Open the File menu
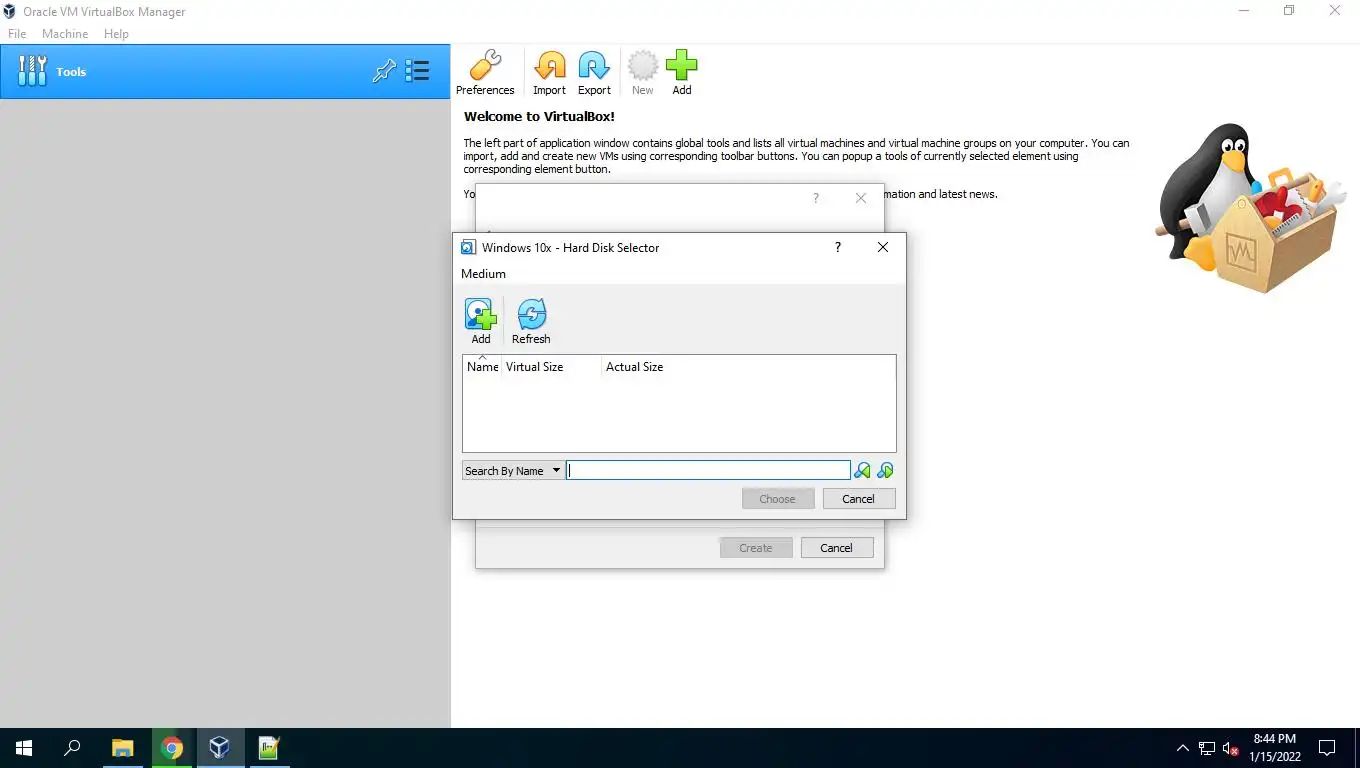The image size is (1360, 768). point(17,33)
